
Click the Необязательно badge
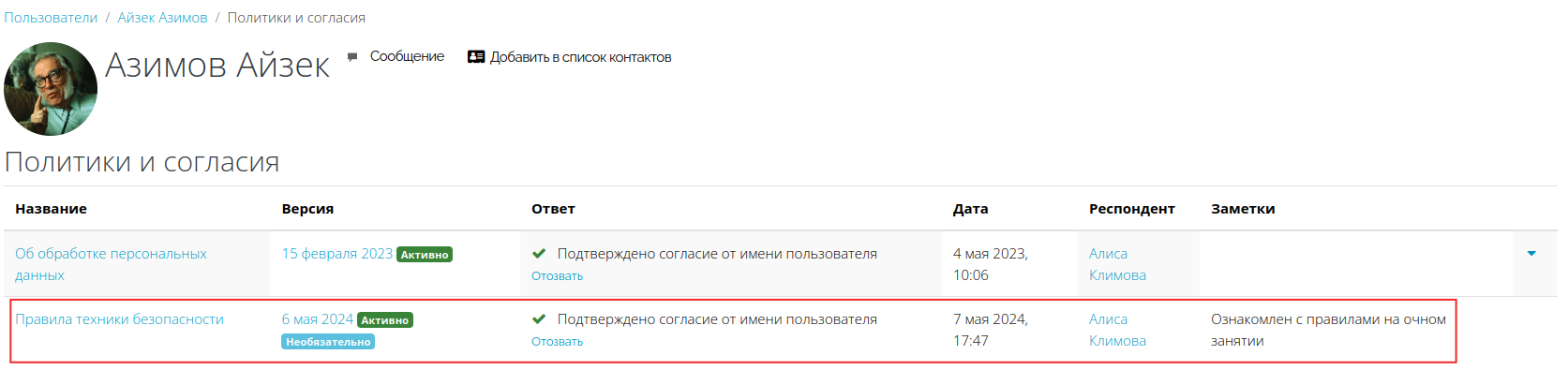[328, 342]
